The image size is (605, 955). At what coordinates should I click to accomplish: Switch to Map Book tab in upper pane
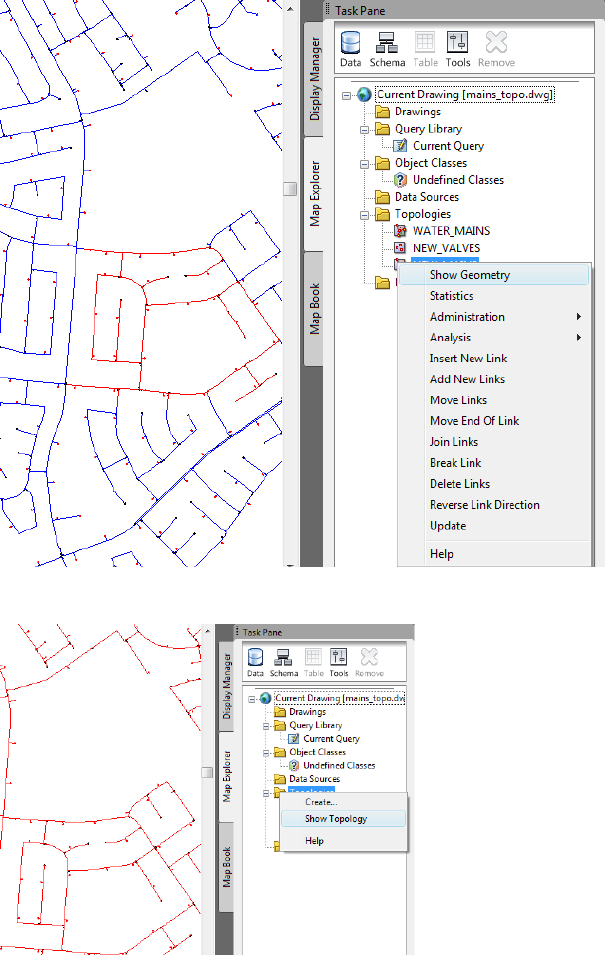click(x=314, y=309)
